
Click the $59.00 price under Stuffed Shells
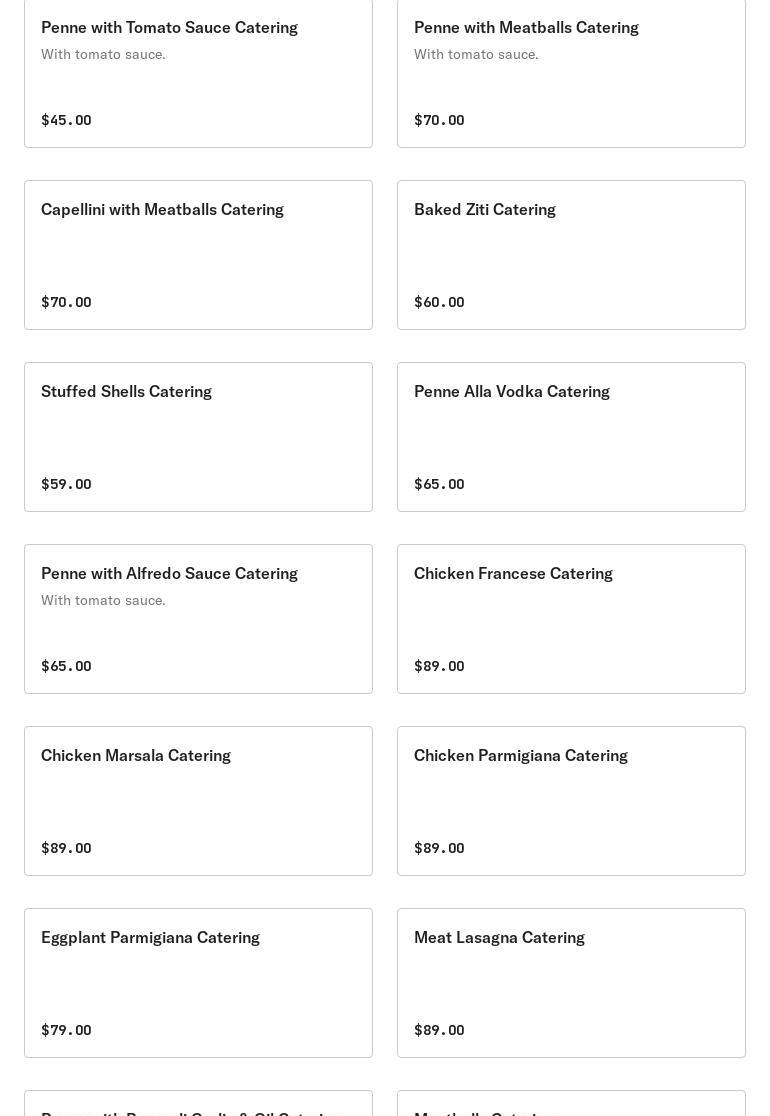pos(66,484)
